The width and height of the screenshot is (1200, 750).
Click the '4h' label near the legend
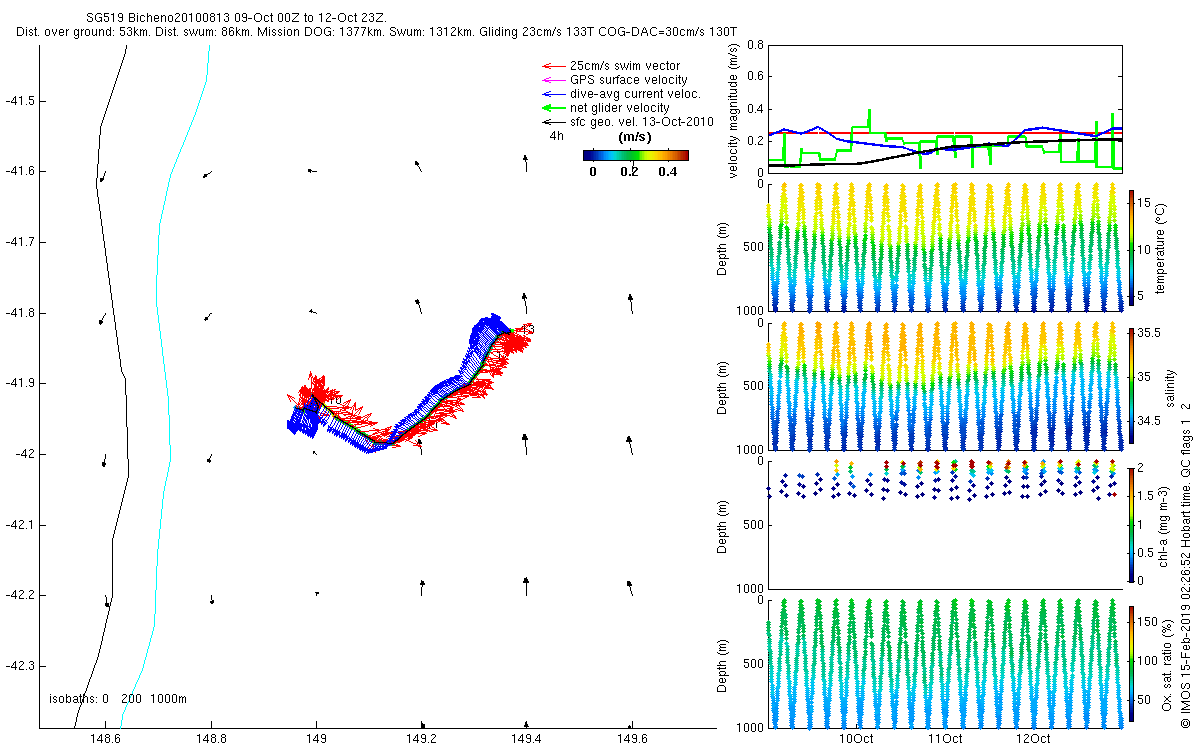pyautogui.click(x=557, y=136)
